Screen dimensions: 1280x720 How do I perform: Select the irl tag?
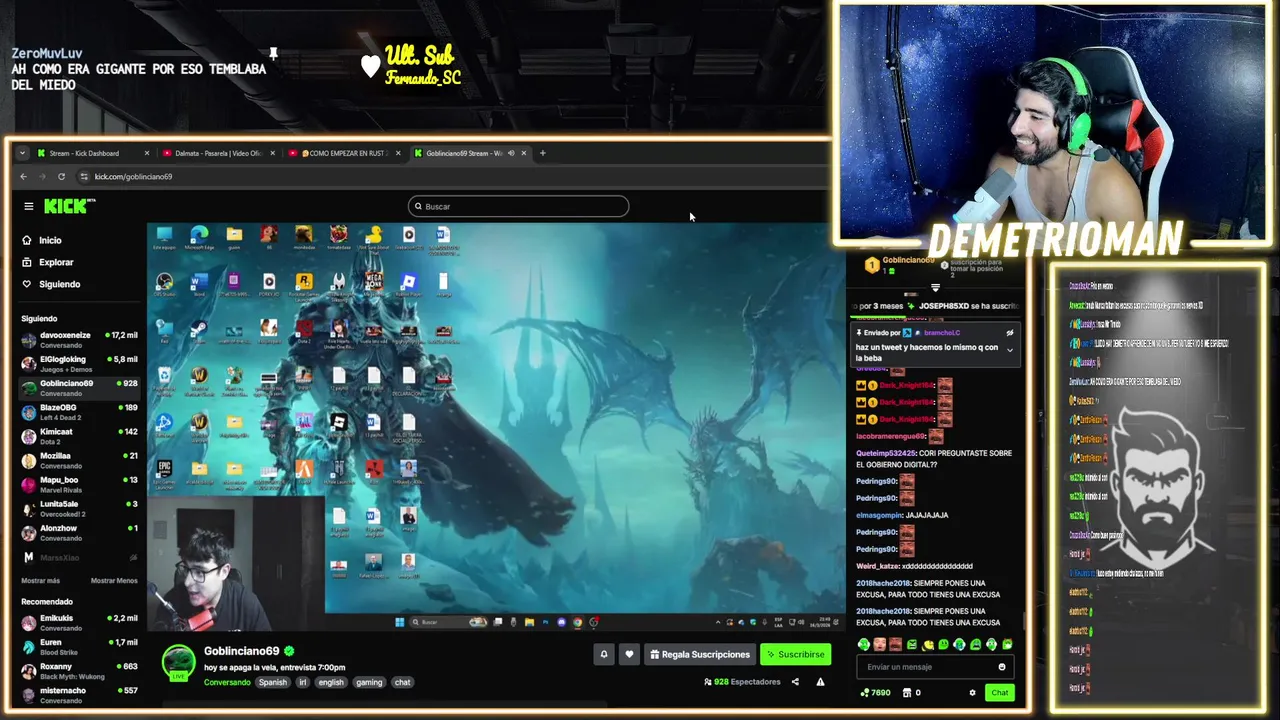303,682
